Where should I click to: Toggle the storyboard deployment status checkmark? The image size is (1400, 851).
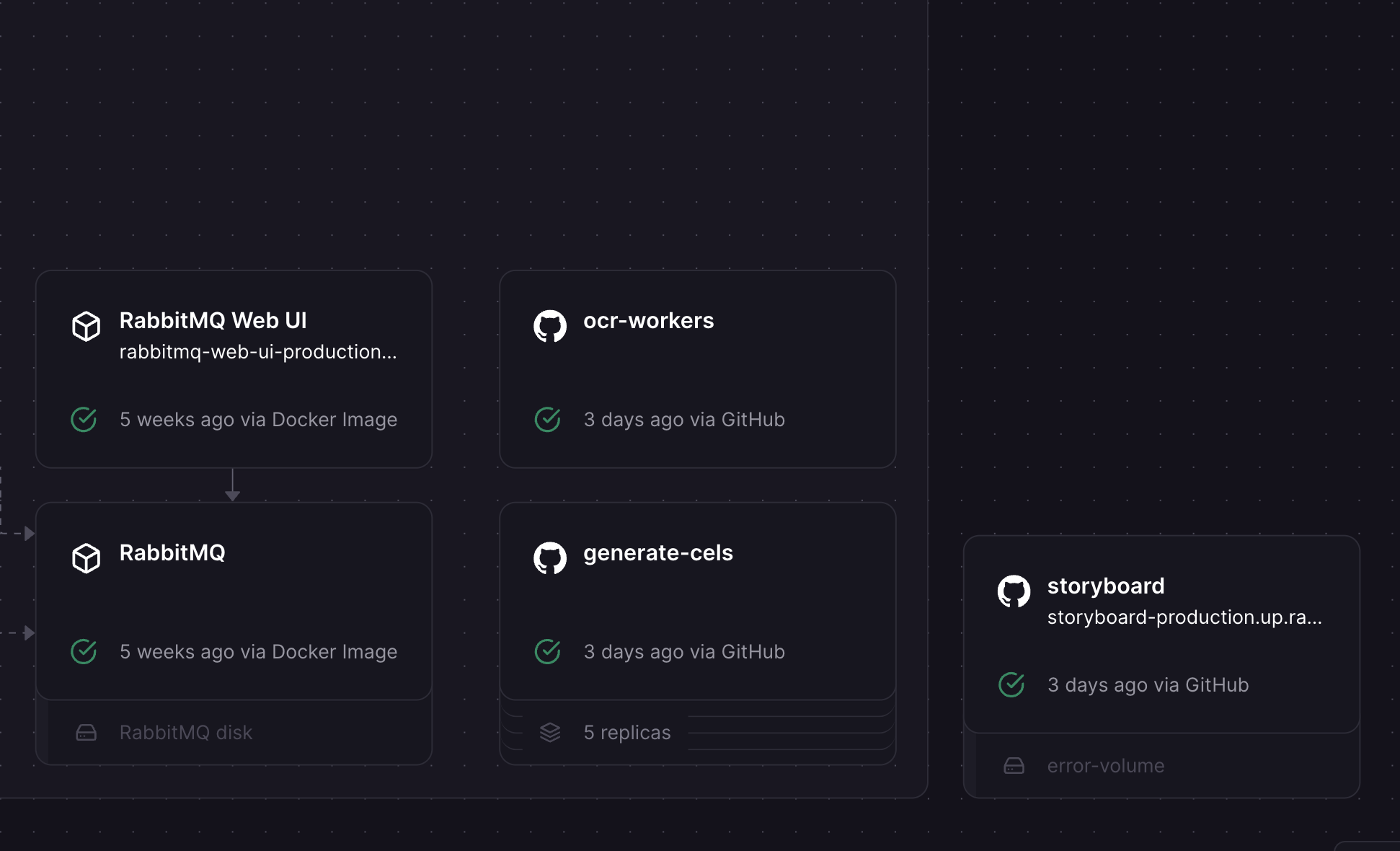[1011, 684]
